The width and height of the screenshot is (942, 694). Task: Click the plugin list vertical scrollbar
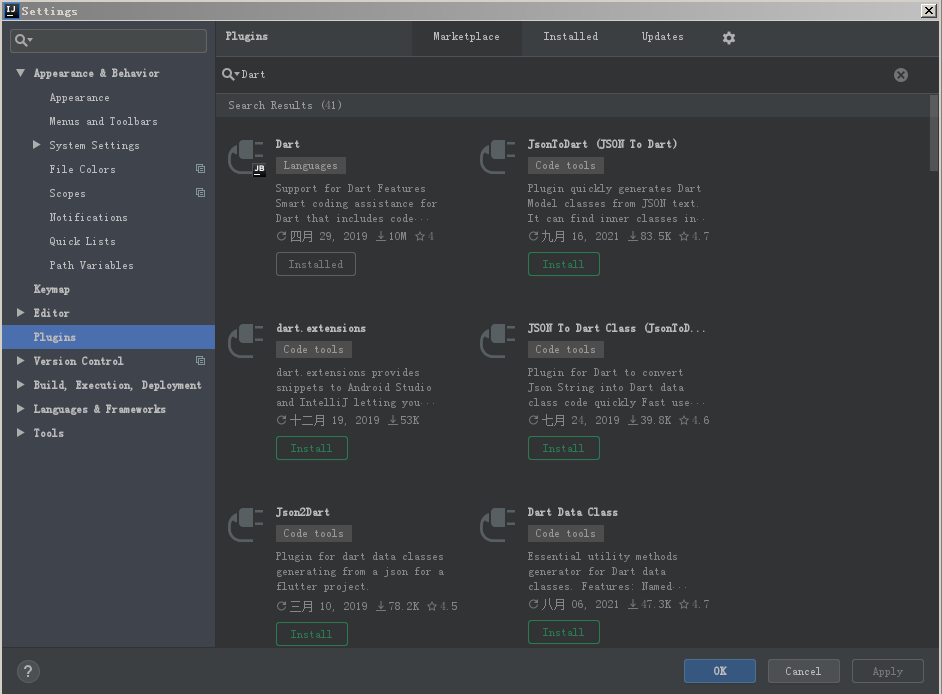934,133
